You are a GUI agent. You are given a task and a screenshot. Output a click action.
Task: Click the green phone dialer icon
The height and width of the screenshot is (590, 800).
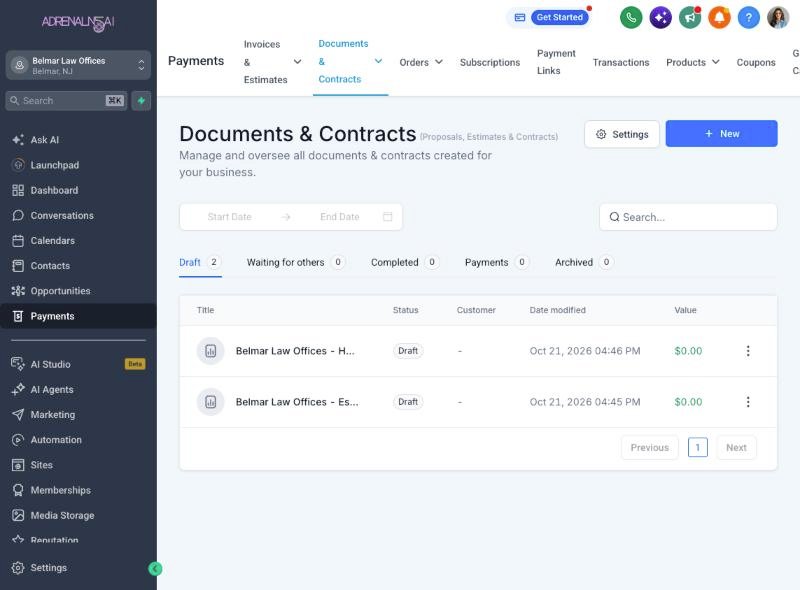631,18
